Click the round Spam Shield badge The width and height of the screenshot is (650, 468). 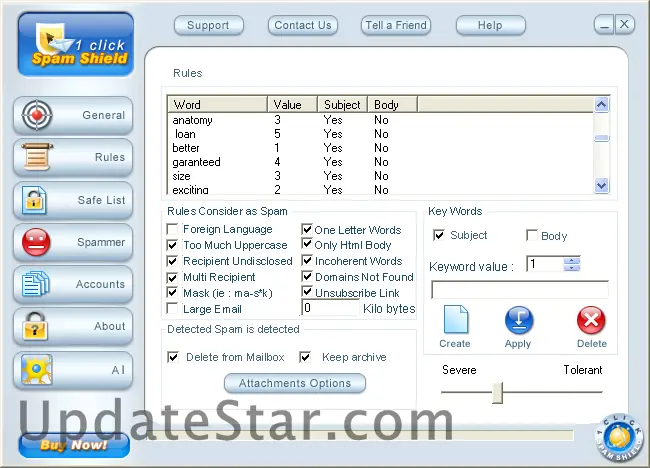click(620, 438)
